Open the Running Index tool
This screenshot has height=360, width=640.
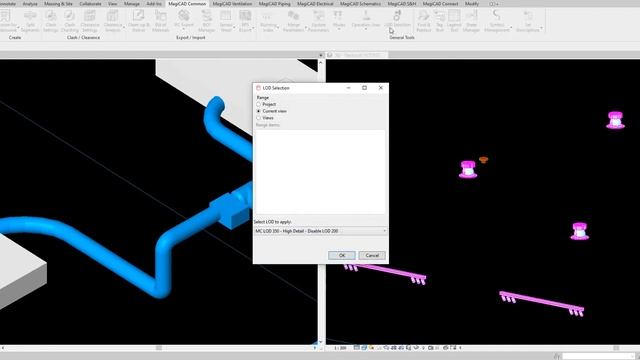coord(268,21)
